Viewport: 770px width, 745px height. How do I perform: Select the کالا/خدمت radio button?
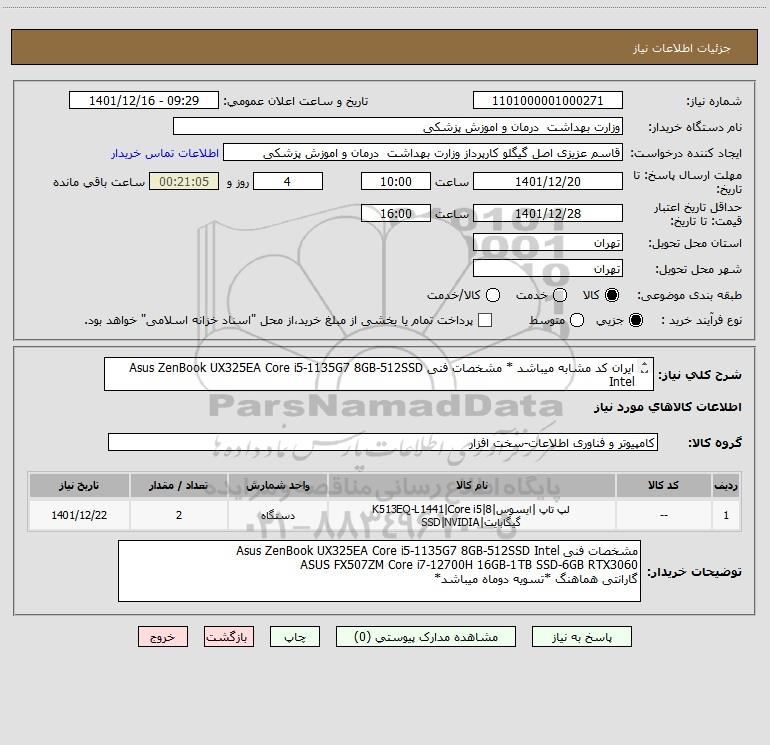pos(493,295)
